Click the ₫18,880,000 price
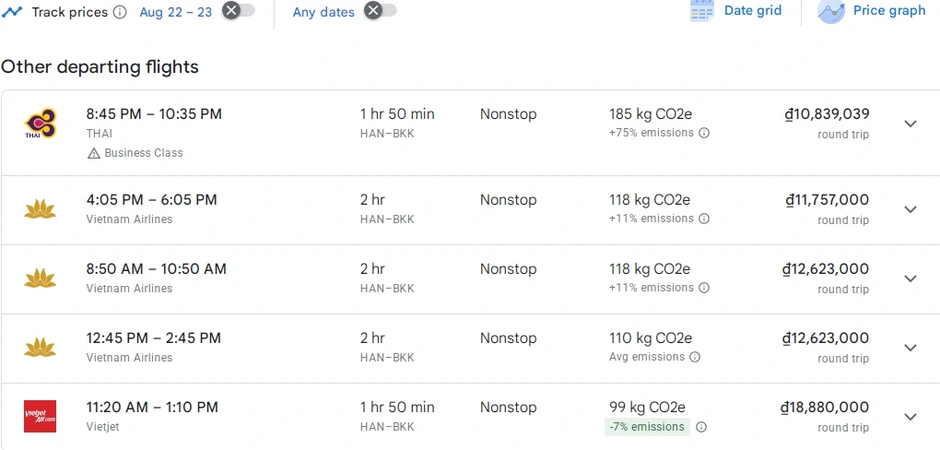The width and height of the screenshot is (940, 450). pyautogui.click(x=825, y=407)
